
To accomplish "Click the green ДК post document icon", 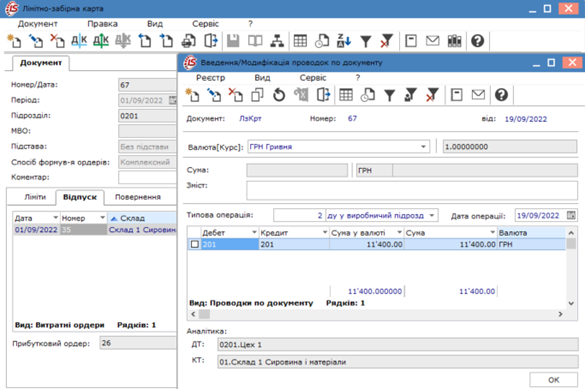I will point(101,41).
